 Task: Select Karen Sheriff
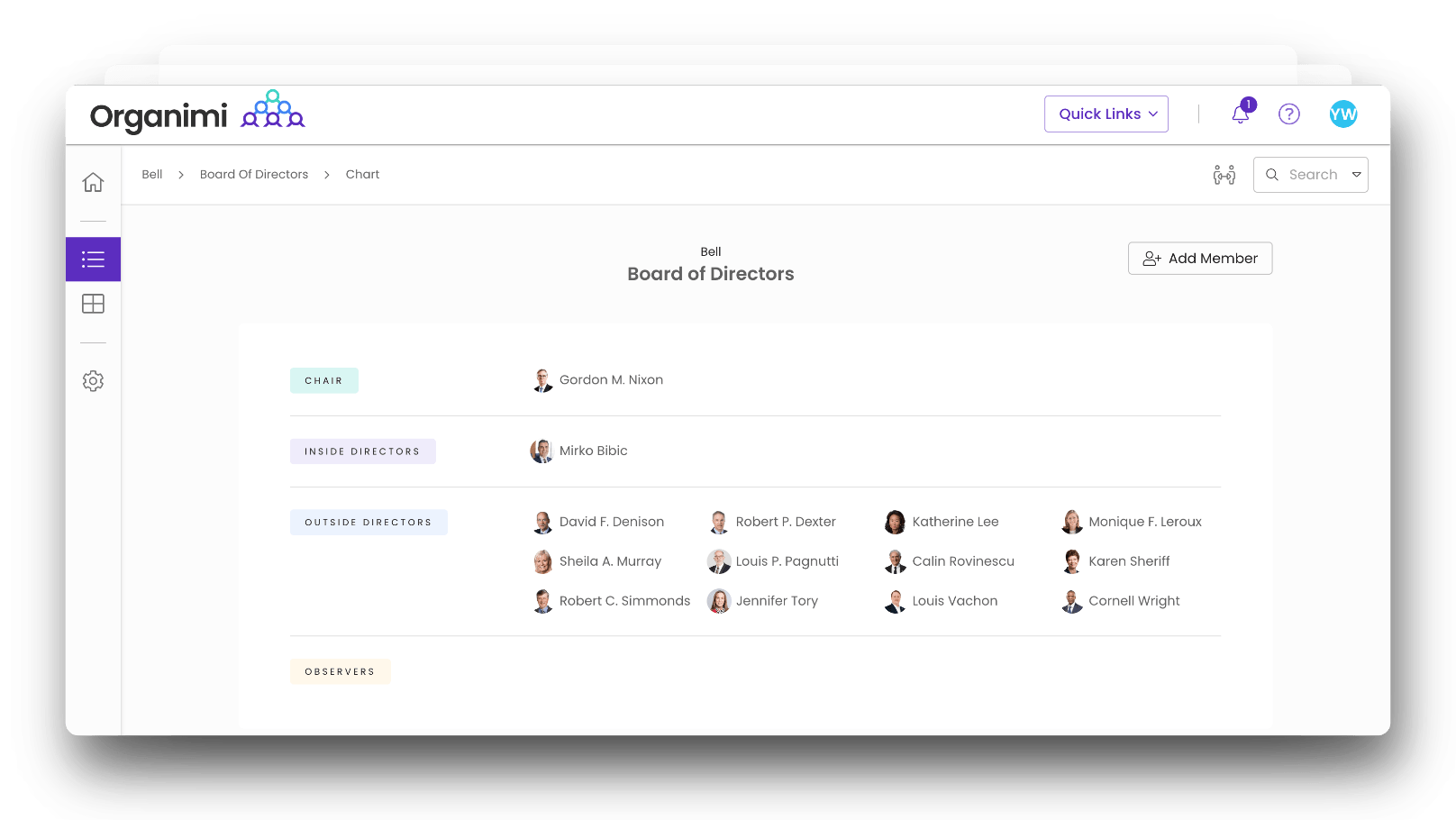click(x=1129, y=561)
